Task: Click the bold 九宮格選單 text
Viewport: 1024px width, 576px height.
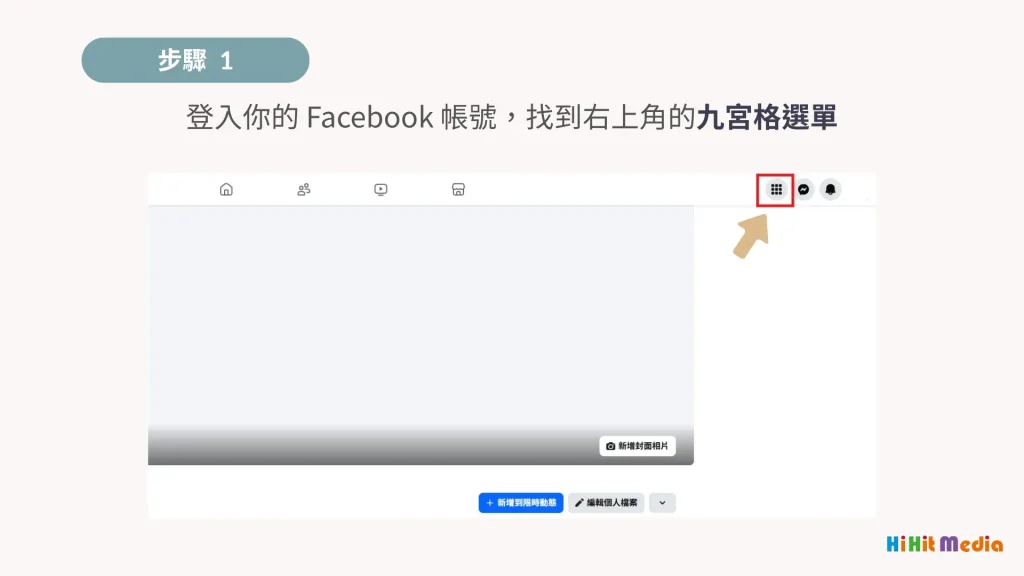Action: (767, 118)
